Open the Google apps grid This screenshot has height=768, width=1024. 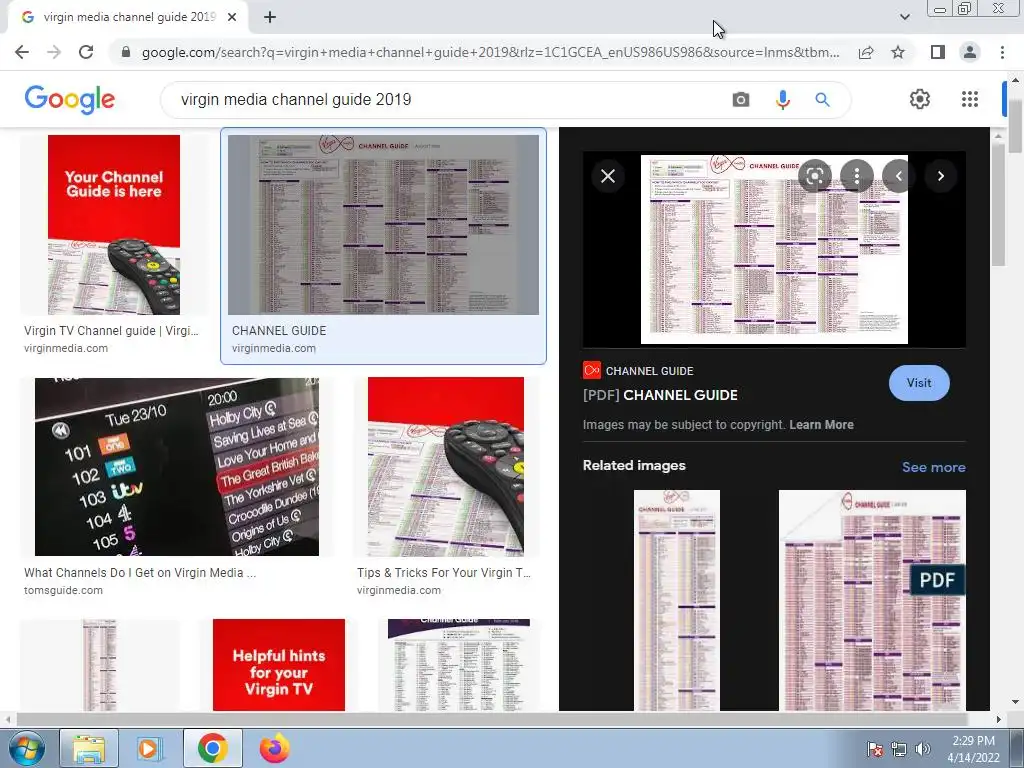point(970,99)
